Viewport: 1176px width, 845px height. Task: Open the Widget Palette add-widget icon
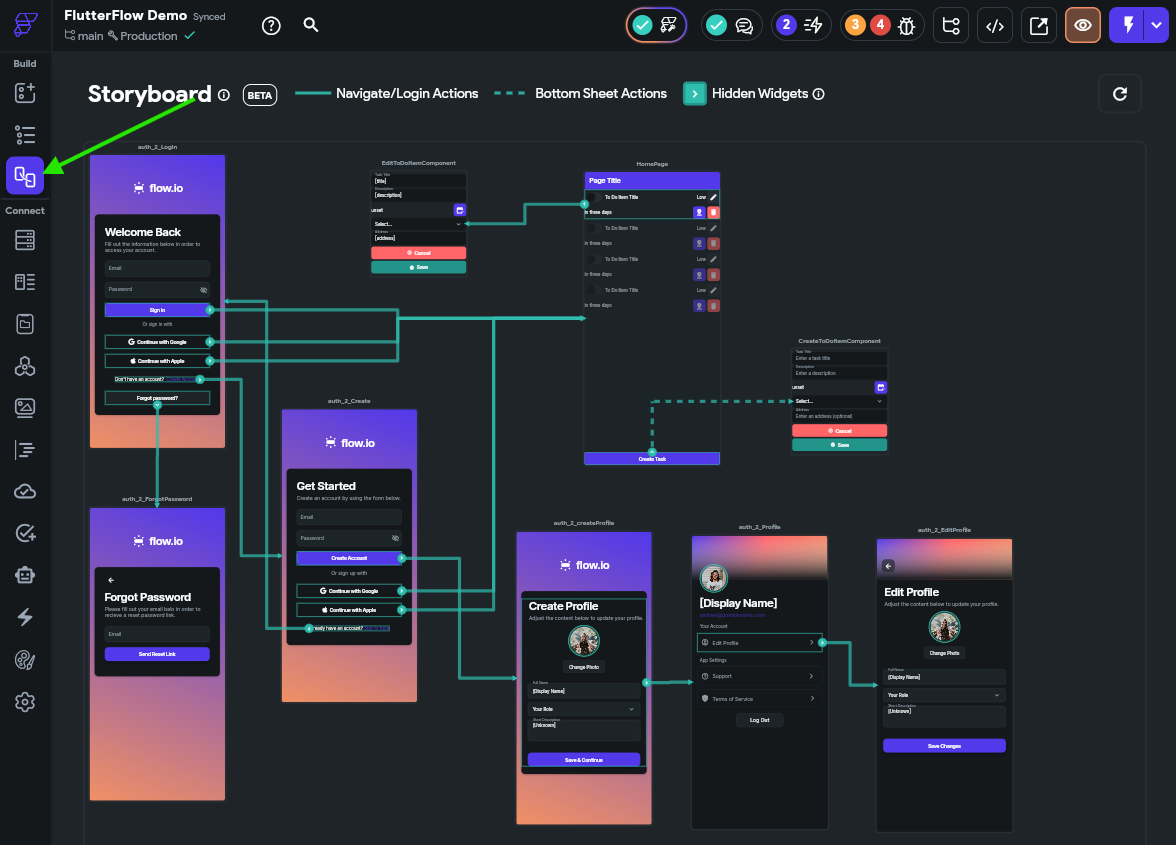click(25, 92)
